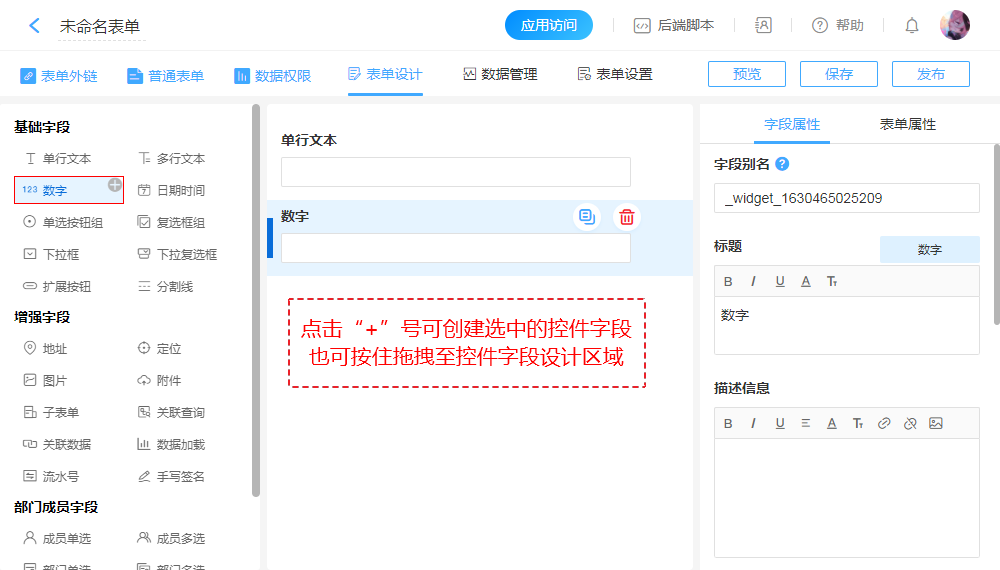Toggle bold in the 标题 editor toolbar
The width and height of the screenshot is (1000, 570).
click(728, 281)
